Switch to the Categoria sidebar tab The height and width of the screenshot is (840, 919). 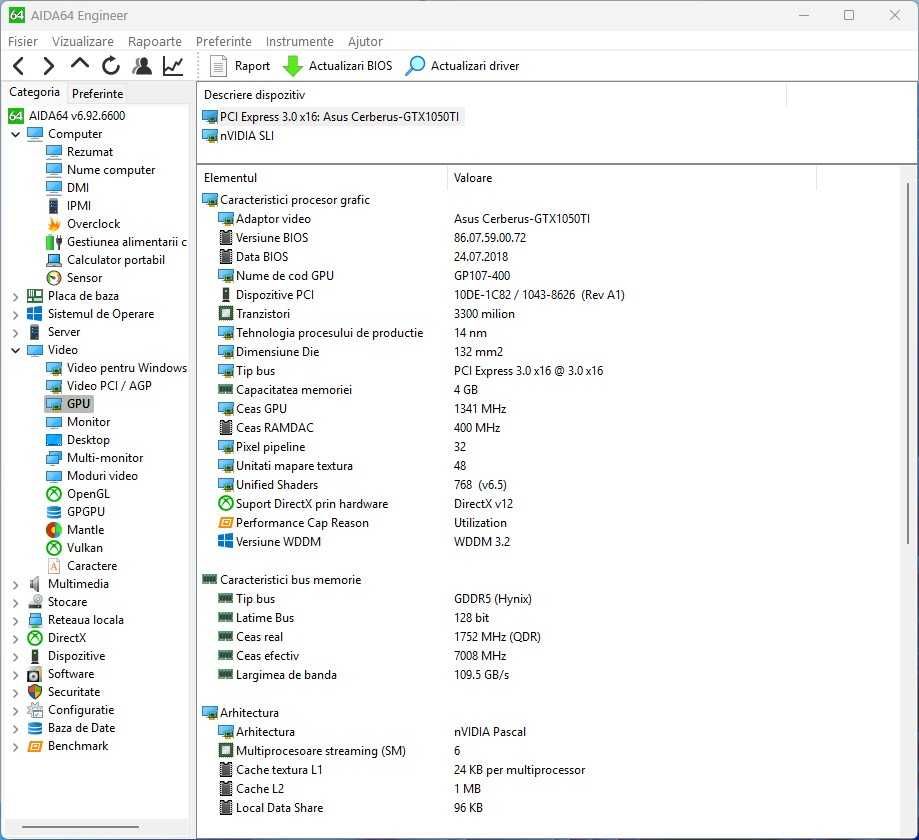[x=34, y=92]
